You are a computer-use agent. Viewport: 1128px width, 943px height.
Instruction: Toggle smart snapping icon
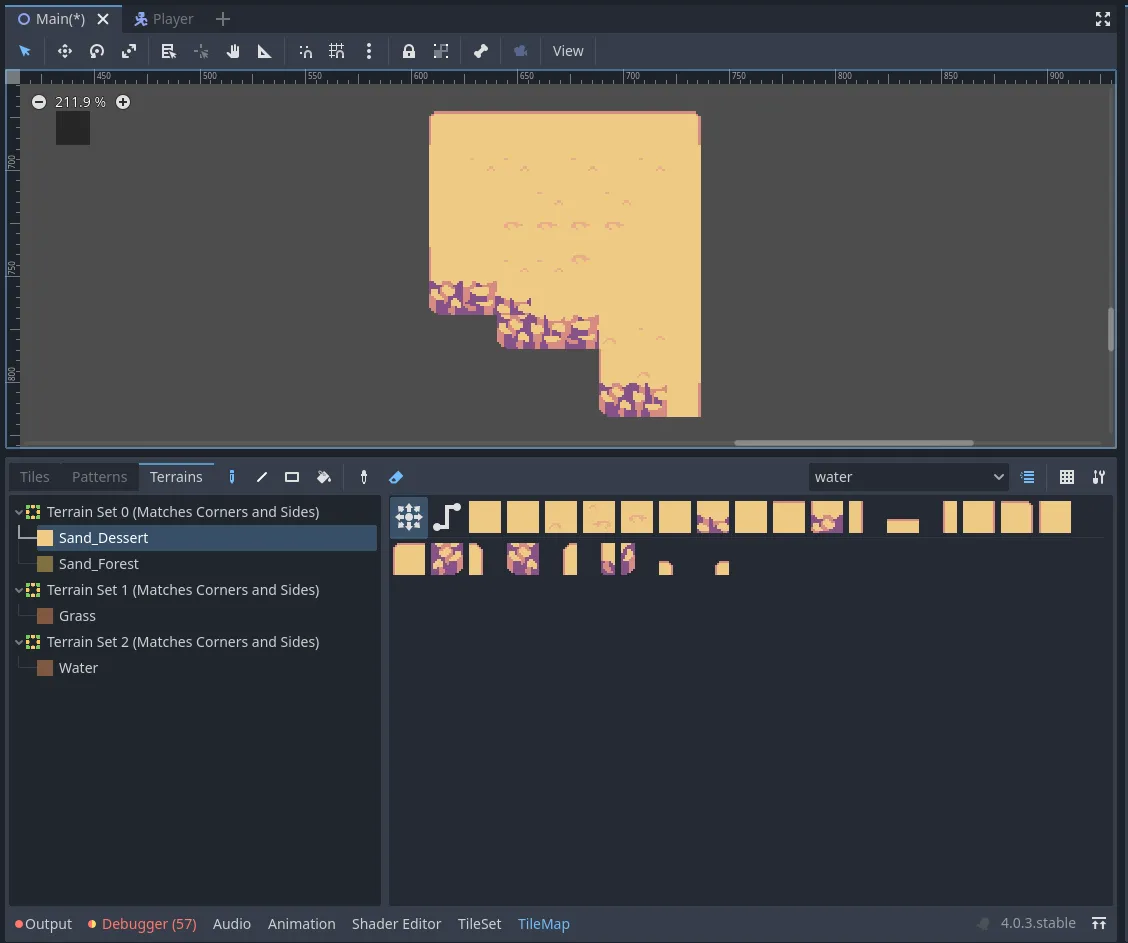[x=305, y=51]
